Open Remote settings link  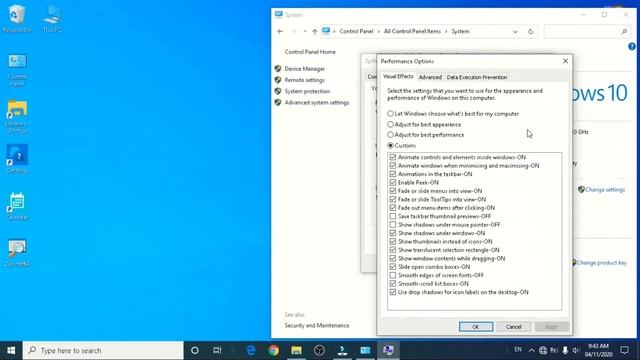[x=304, y=80]
